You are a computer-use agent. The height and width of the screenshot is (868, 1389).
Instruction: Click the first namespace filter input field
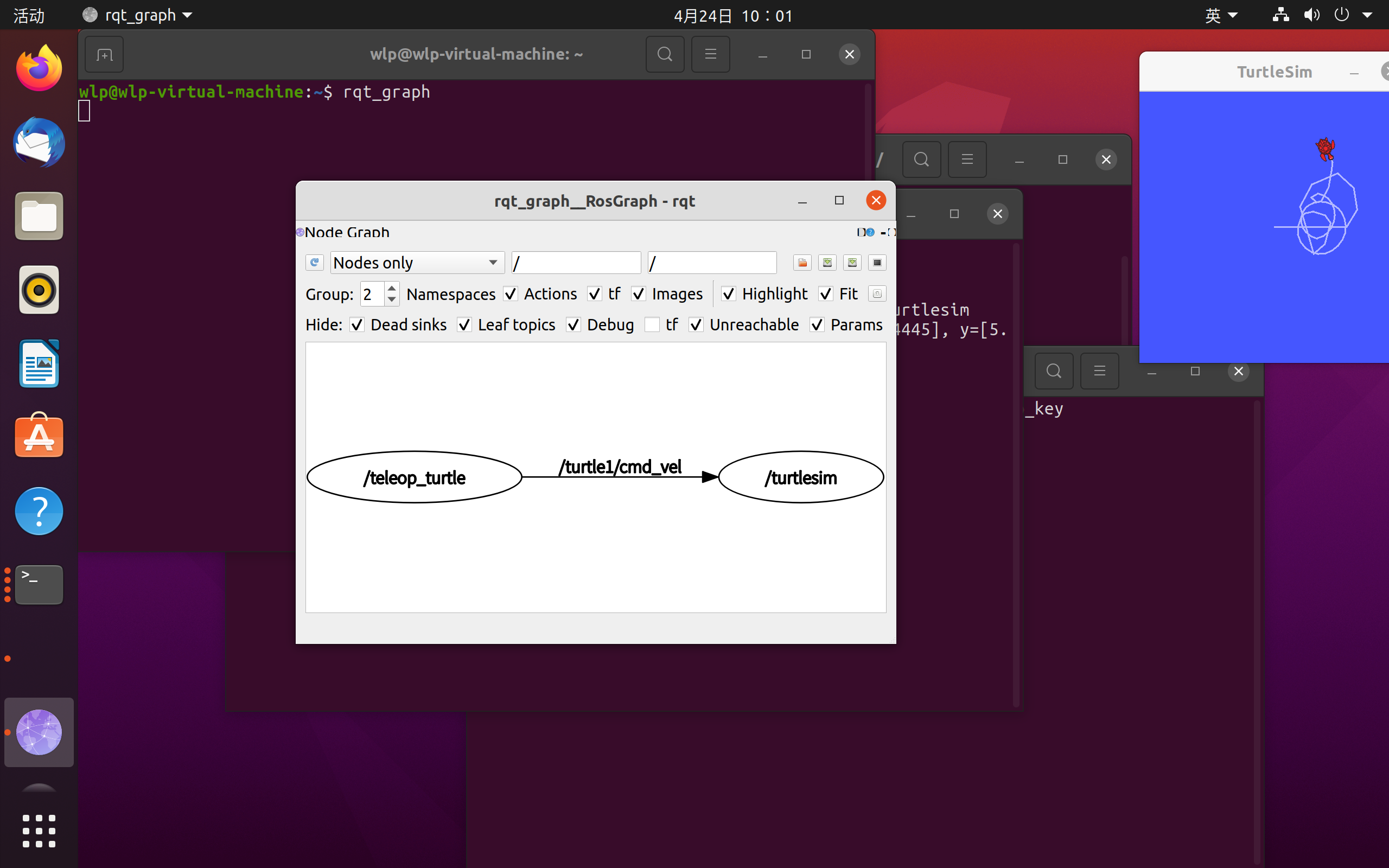pos(576,263)
